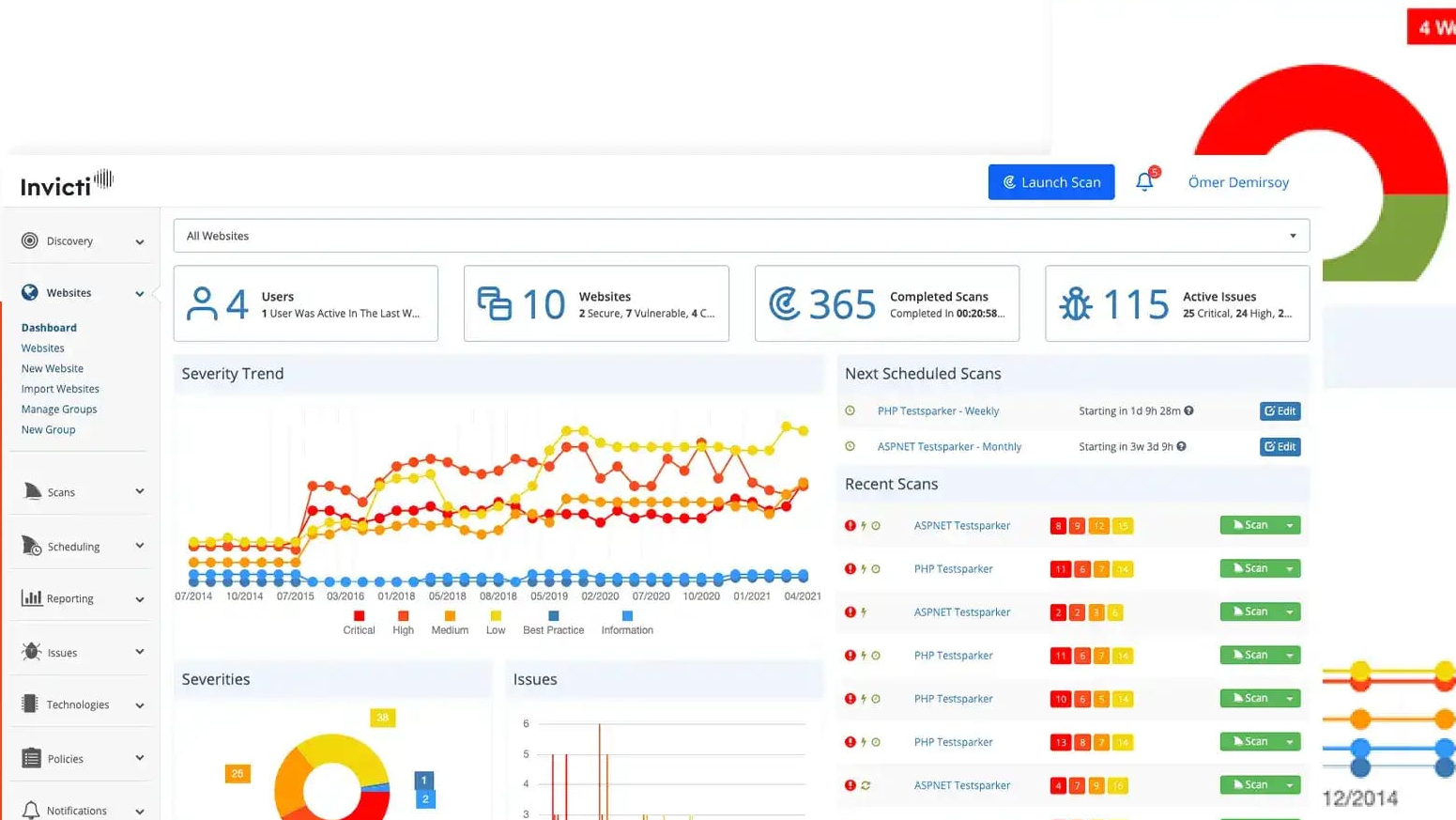Expand the Scans menu chevron
The width and height of the screenshot is (1456, 820).
pos(140,491)
